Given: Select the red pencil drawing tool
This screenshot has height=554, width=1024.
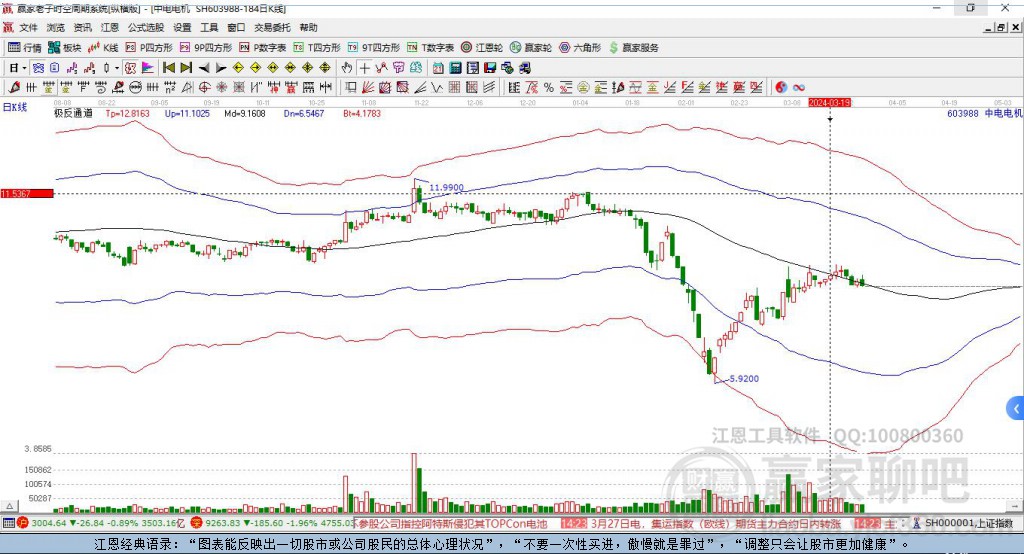Looking at the screenshot, I should [14, 87].
